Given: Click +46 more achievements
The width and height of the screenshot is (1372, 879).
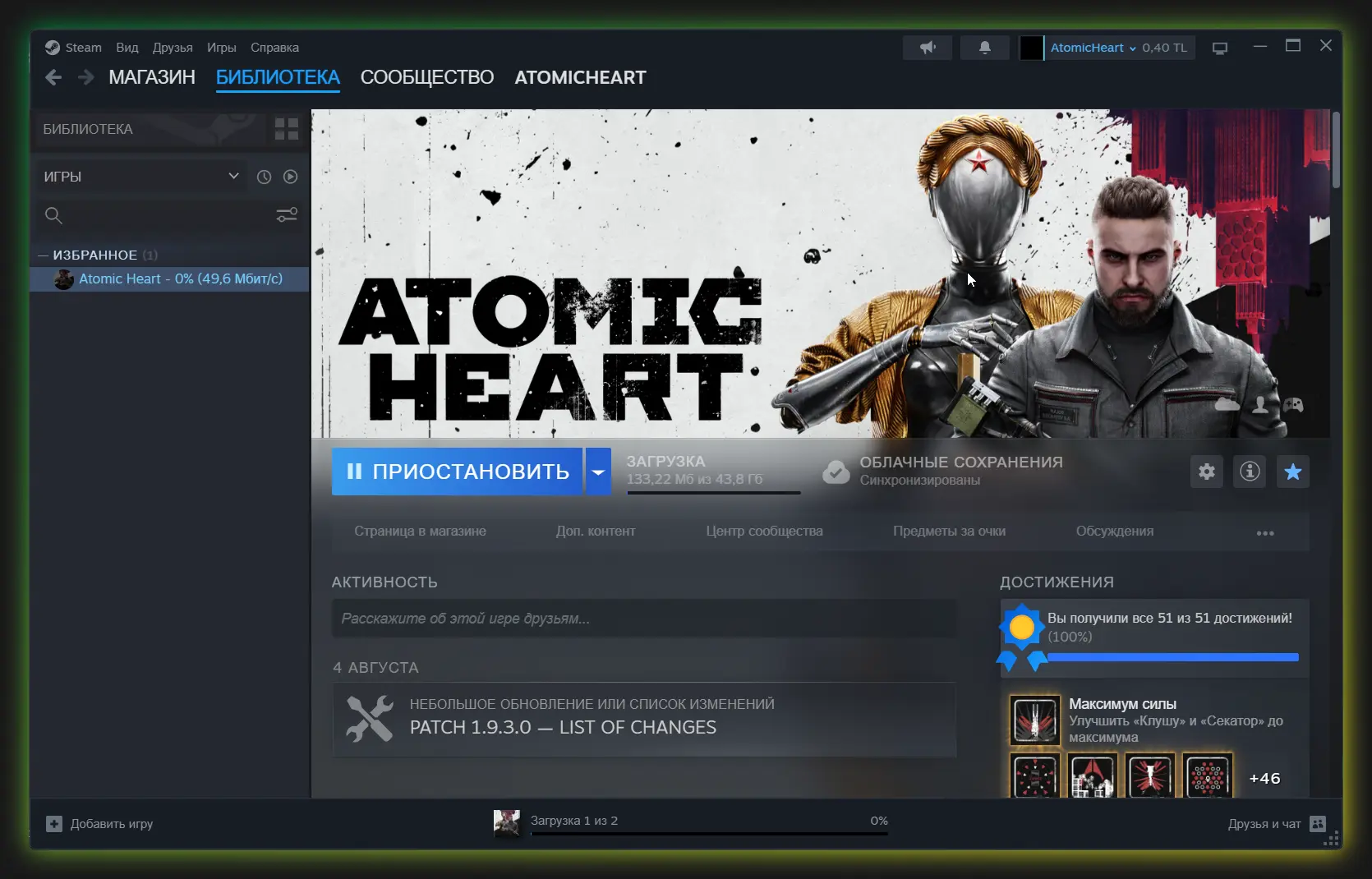Looking at the screenshot, I should click(1264, 779).
